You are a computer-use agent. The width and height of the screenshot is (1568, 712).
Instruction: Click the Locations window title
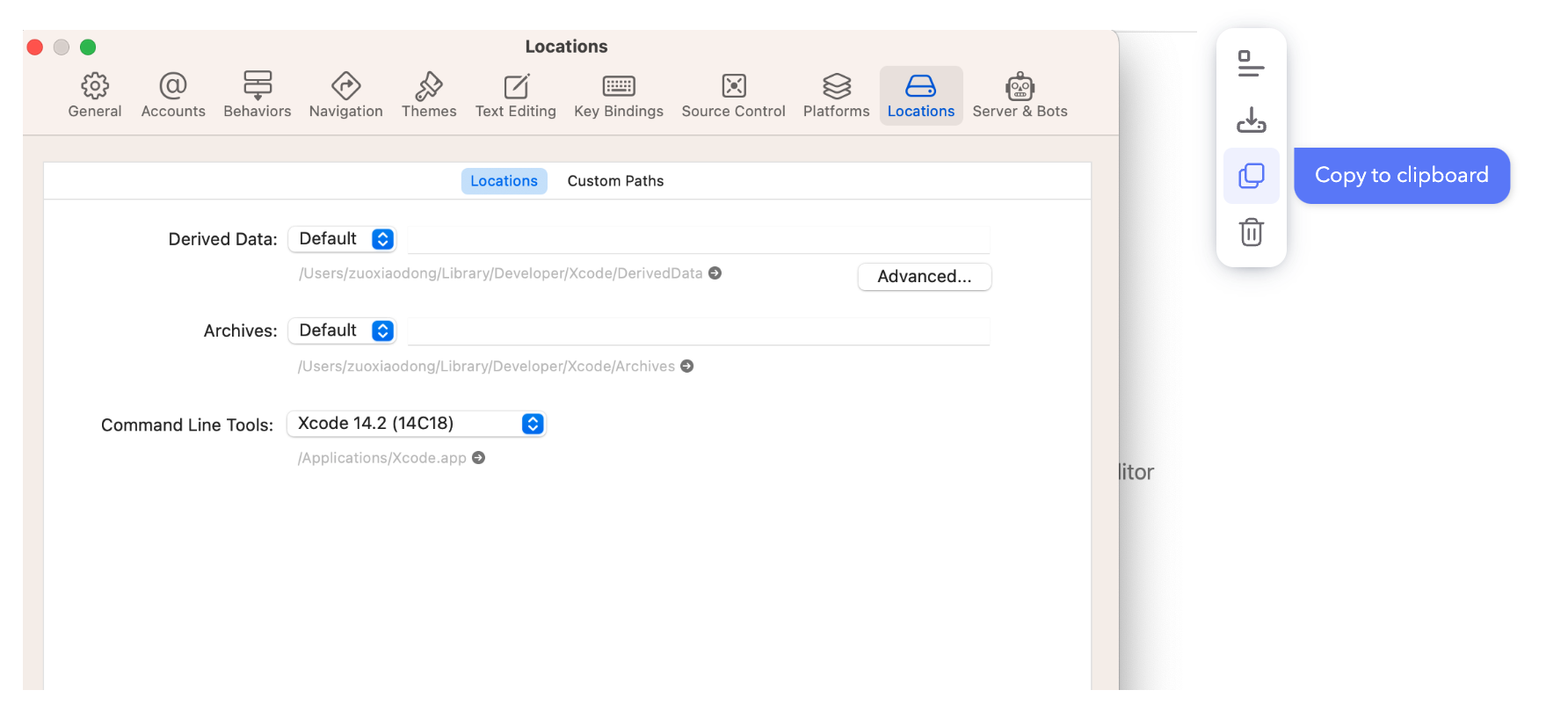coord(567,47)
